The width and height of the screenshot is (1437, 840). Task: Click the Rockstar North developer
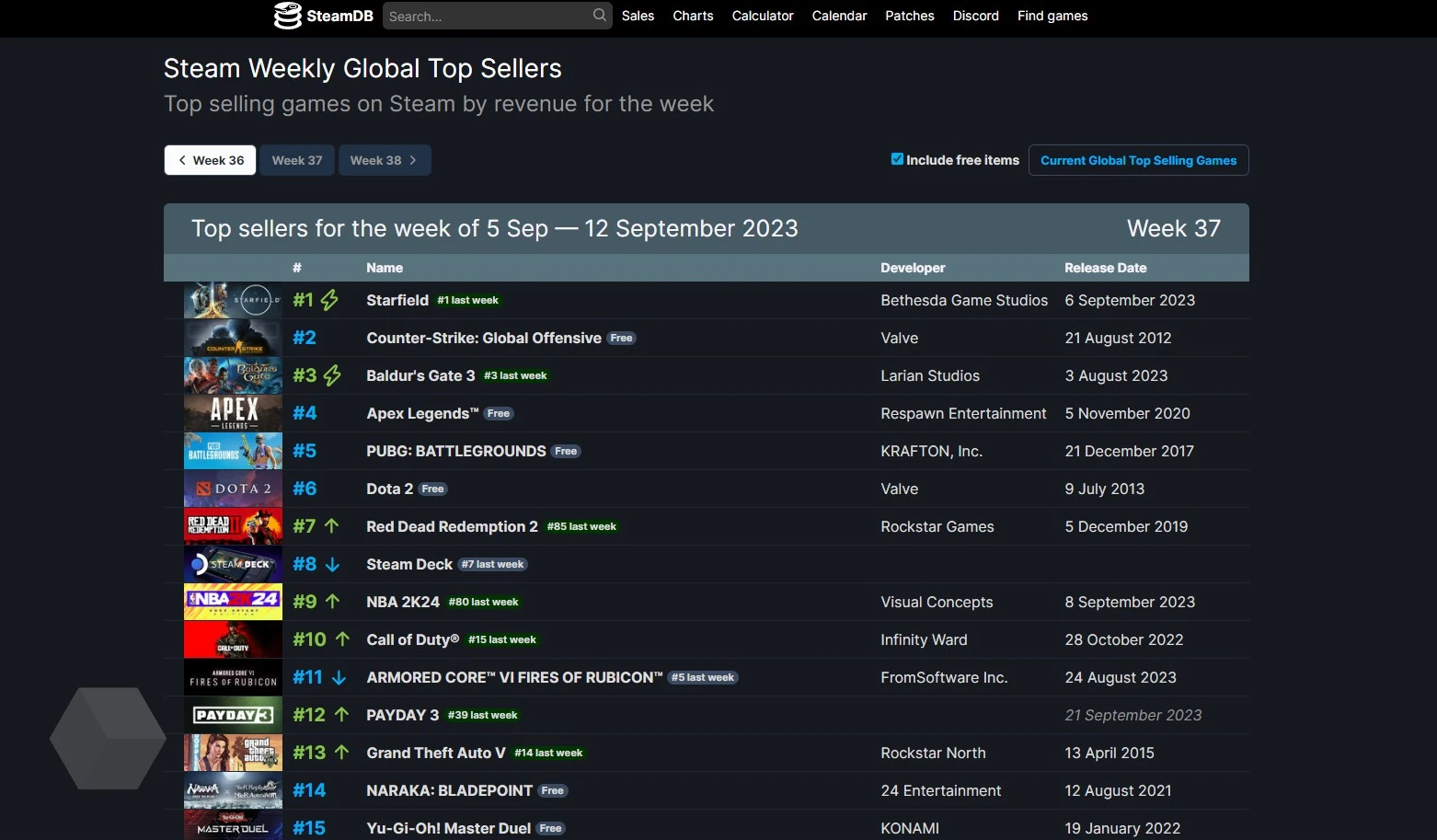tap(933, 753)
